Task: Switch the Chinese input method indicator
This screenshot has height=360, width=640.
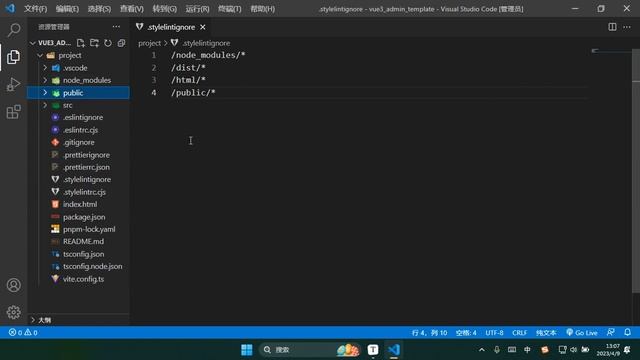Action: pos(527,350)
